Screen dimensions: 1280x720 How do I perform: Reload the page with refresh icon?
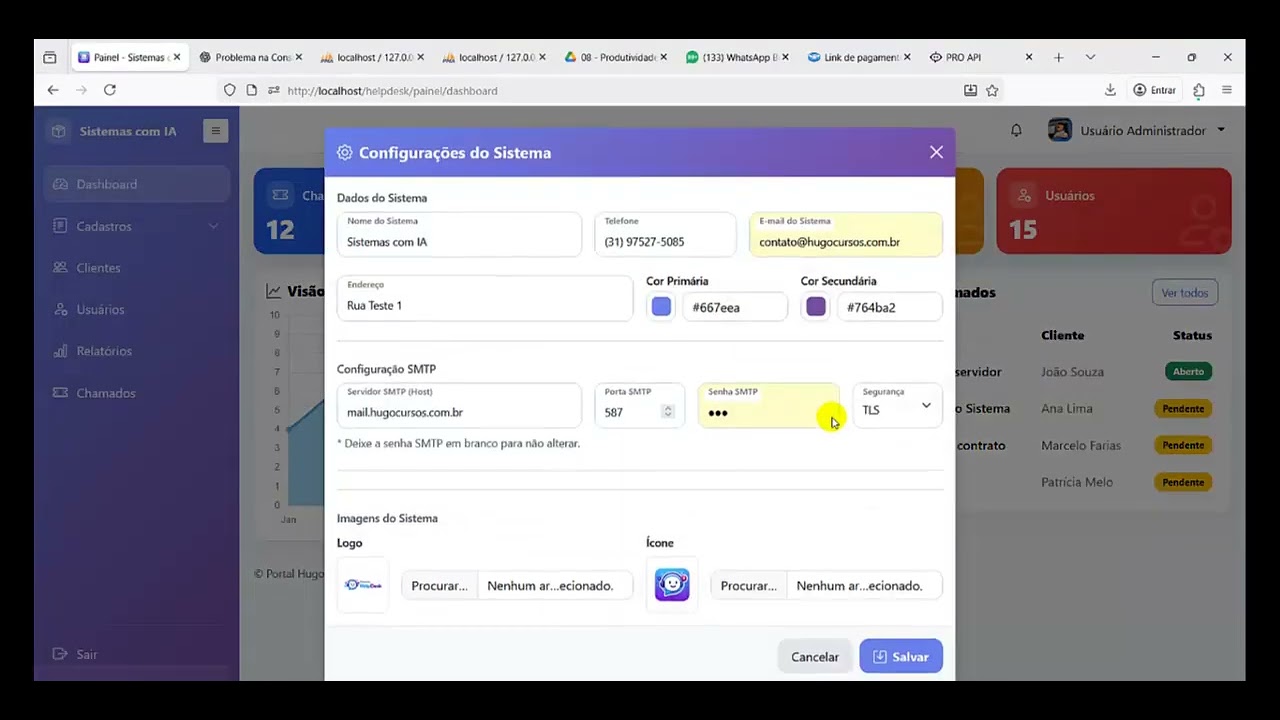[110, 90]
